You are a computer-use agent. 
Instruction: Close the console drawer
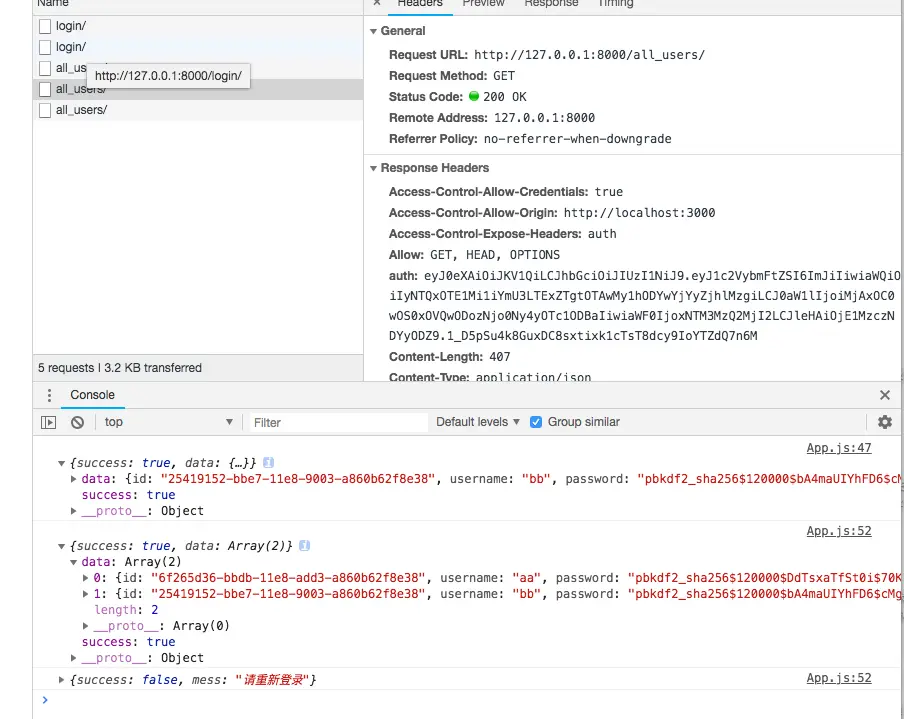point(885,395)
